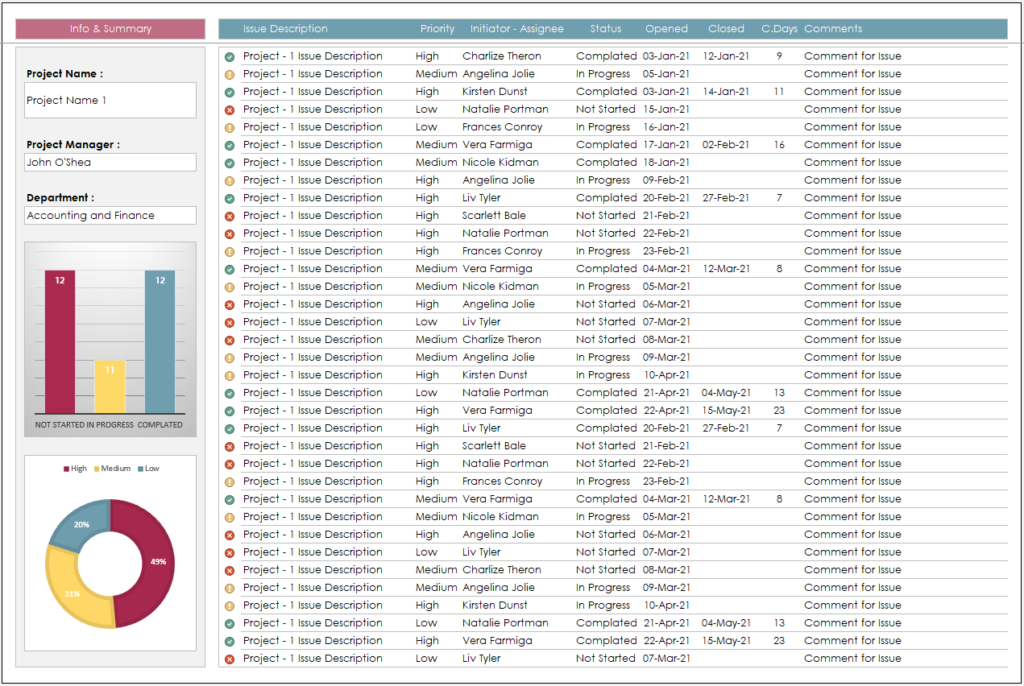The width and height of the screenshot is (1024, 686).
Task: Click the red X icon on Natalie Portman's 15-Jan row
Action: (231, 109)
